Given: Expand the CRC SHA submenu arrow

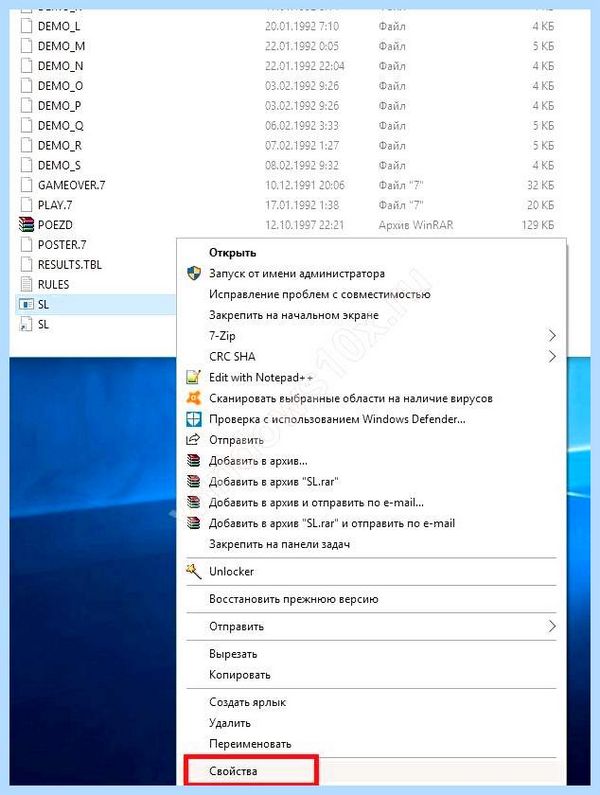Looking at the screenshot, I should coord(552,356).
